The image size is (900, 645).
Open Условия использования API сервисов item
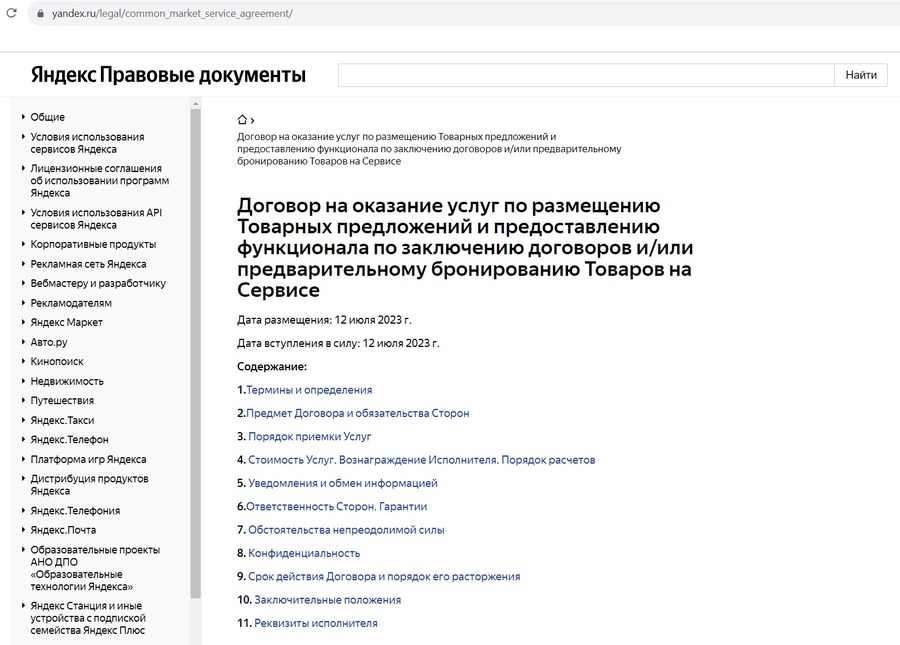(x=96, y=219)
